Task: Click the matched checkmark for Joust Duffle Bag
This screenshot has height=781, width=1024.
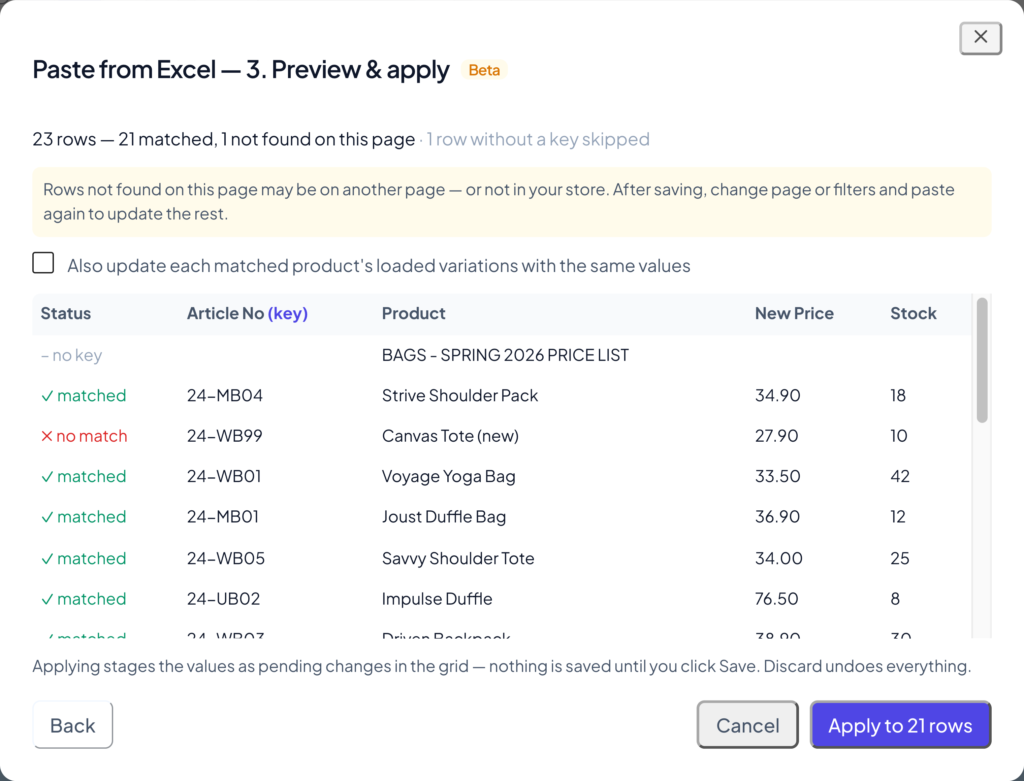Action: pyautogui.click(x=47, y=517)
